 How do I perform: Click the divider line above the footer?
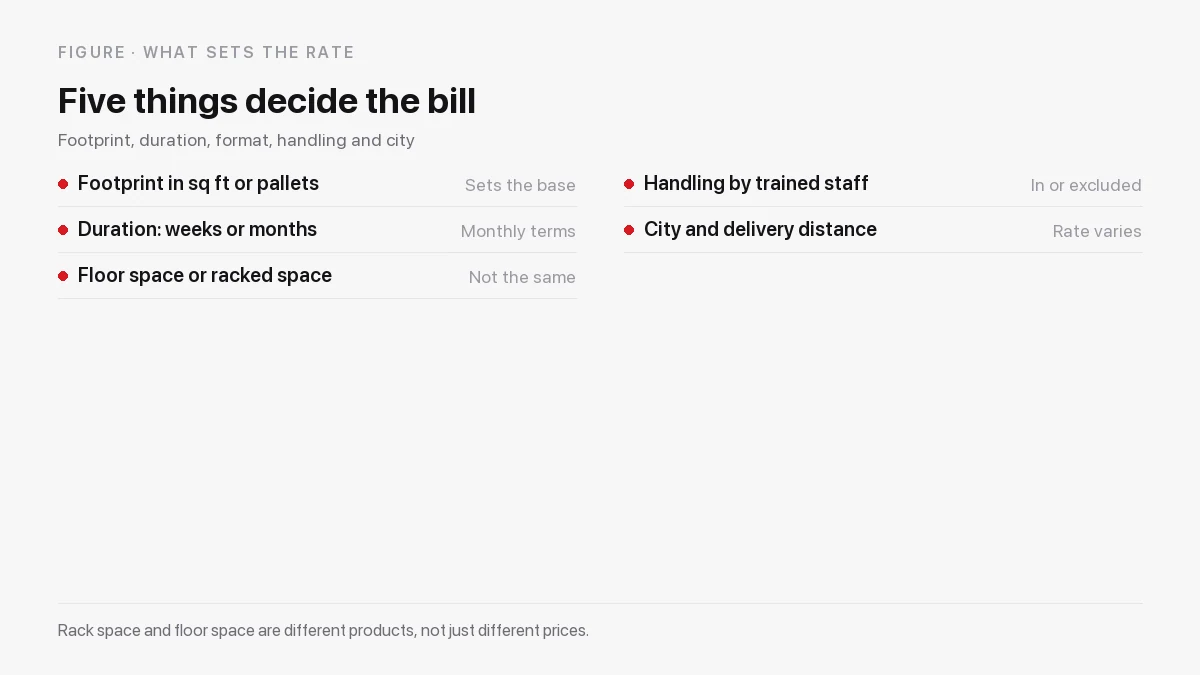600,603
